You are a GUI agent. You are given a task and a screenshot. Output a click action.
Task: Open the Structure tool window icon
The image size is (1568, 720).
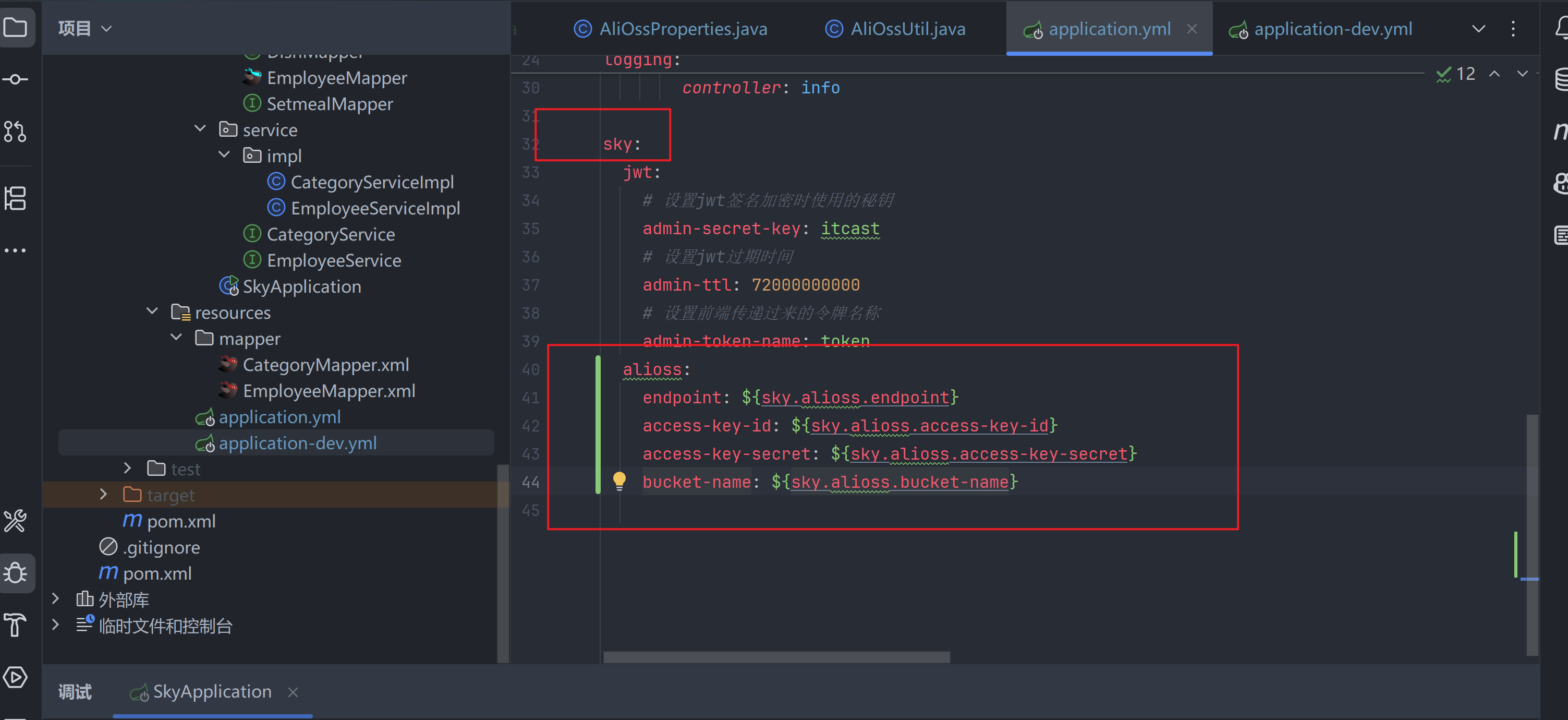pyautogui.click(x=15, y=199)
